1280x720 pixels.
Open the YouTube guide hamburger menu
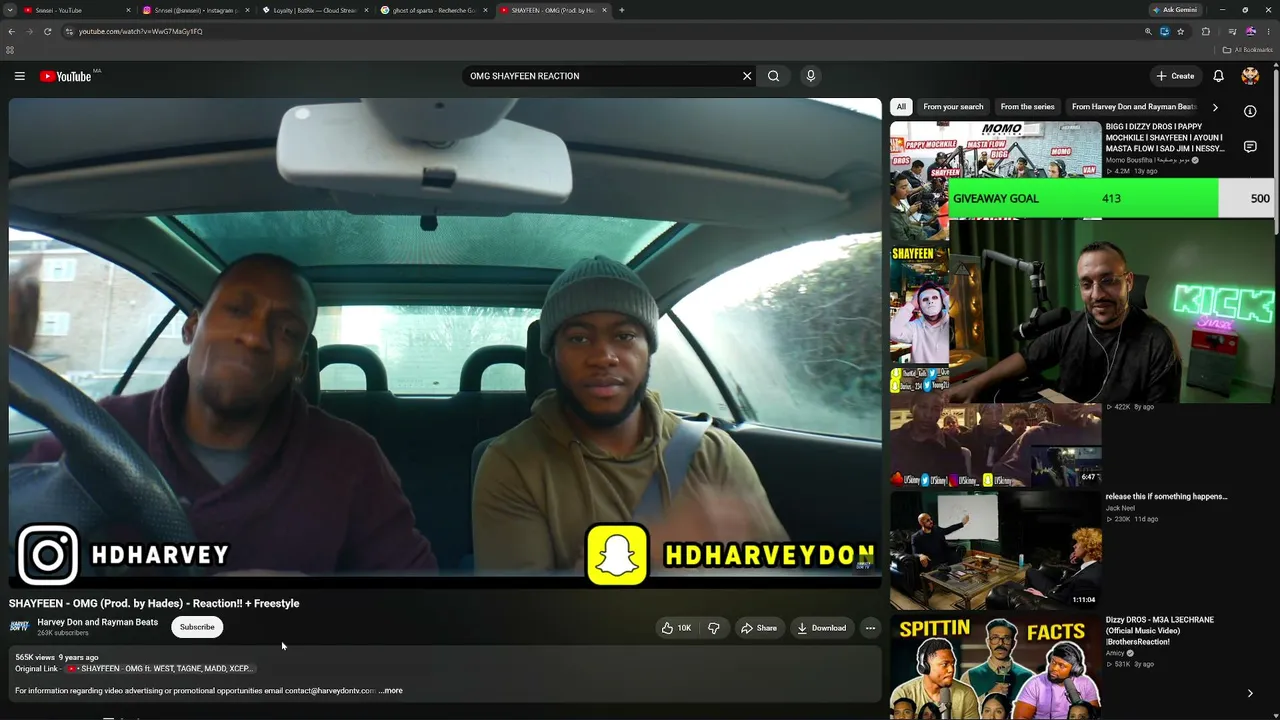[x=19, y=76]
